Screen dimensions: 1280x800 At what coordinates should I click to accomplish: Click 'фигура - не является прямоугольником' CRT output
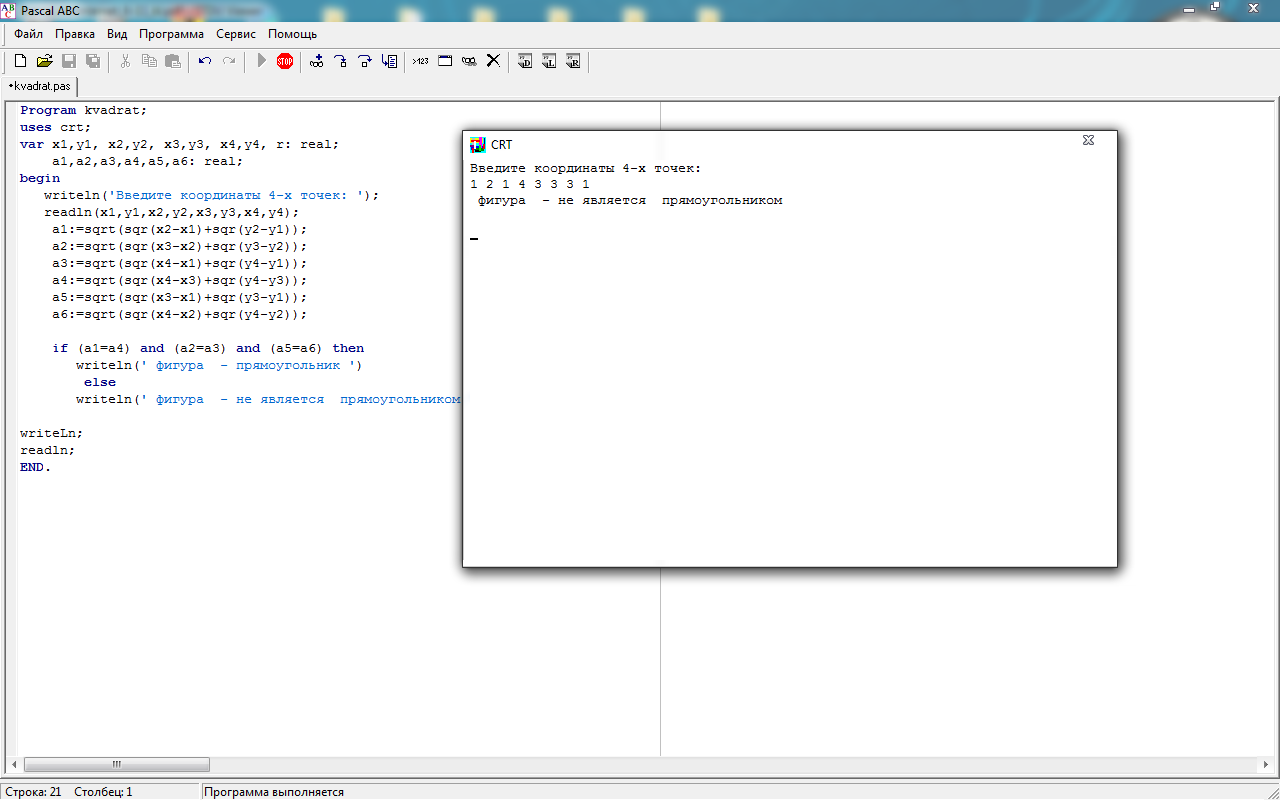coord(630,200)
